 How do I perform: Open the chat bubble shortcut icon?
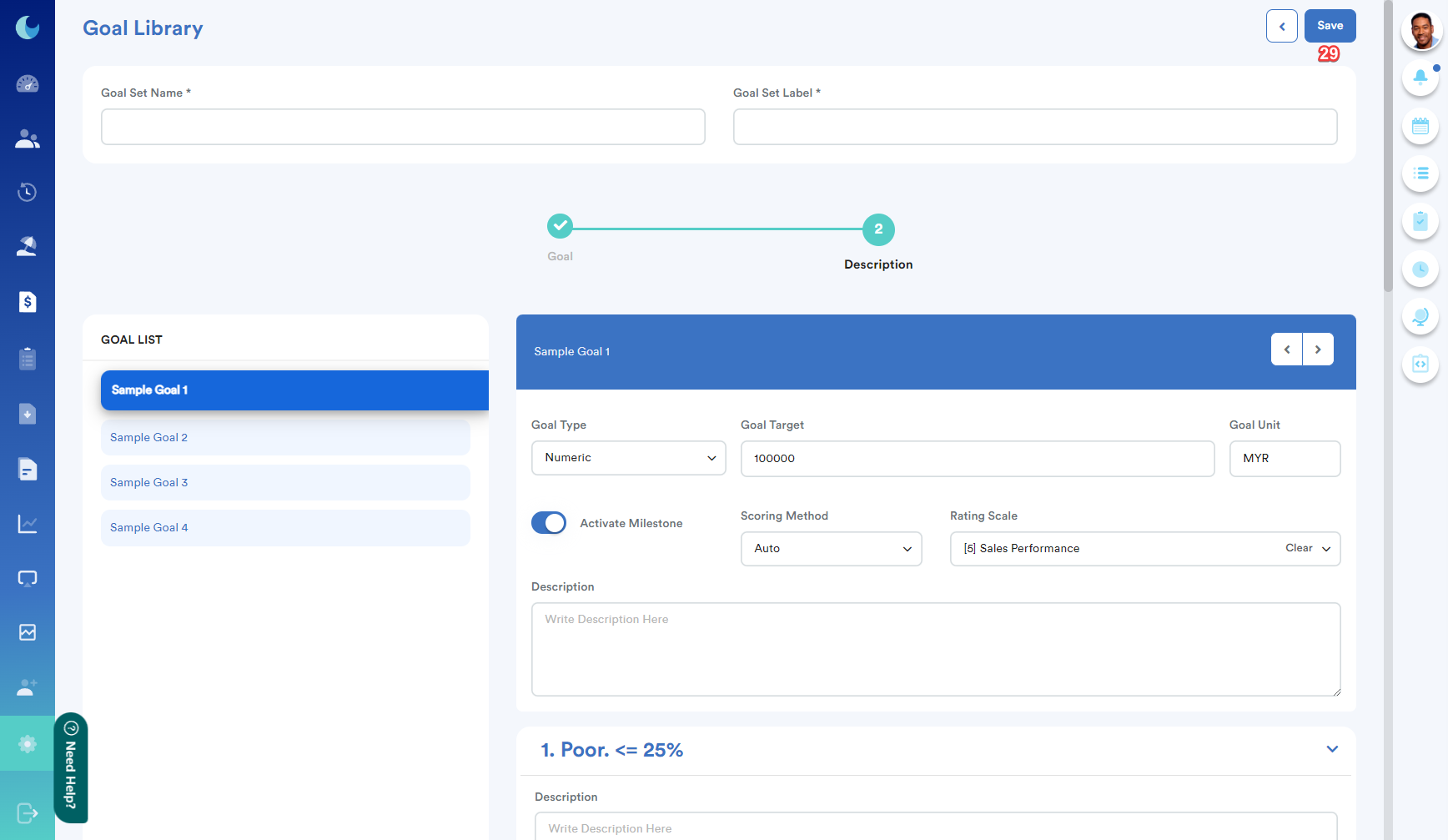pyautogui.click(x=1420, y=316)
